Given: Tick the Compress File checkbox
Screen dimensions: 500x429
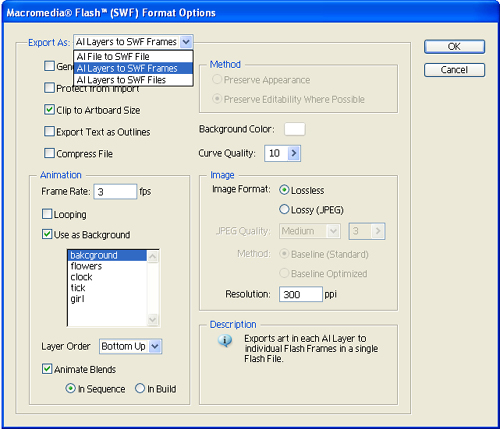Looking at the screenshot, I should [x=49, y=153].
